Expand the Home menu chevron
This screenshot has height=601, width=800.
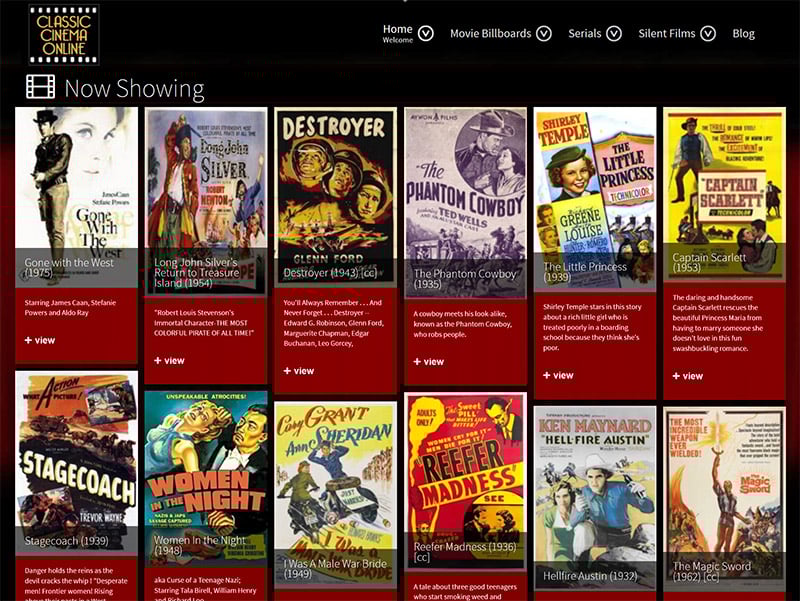[426, 34]
